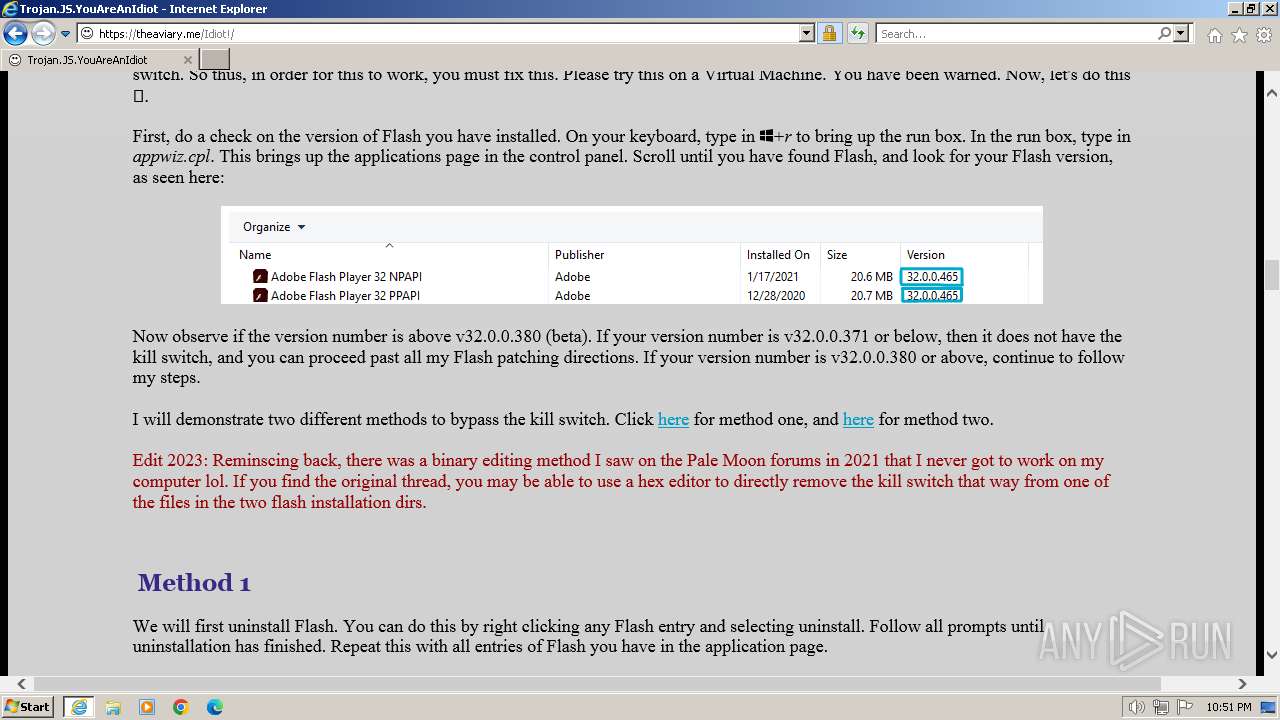1280x720 pixels.
Task: Click the 10:51 PM clock
Action: point(1228,707)
